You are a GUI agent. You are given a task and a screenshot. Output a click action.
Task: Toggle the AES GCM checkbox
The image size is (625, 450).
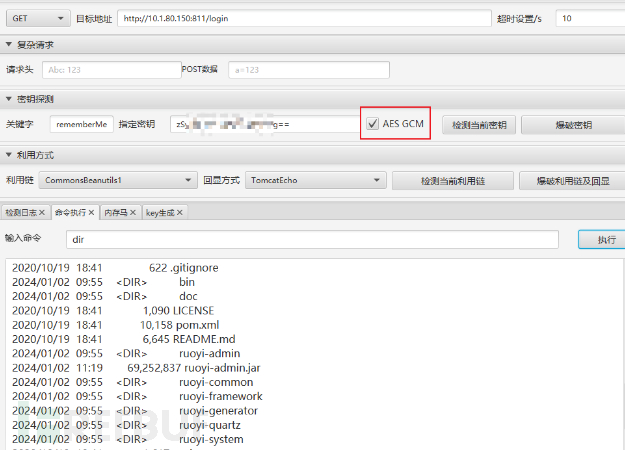click(373, 125)
